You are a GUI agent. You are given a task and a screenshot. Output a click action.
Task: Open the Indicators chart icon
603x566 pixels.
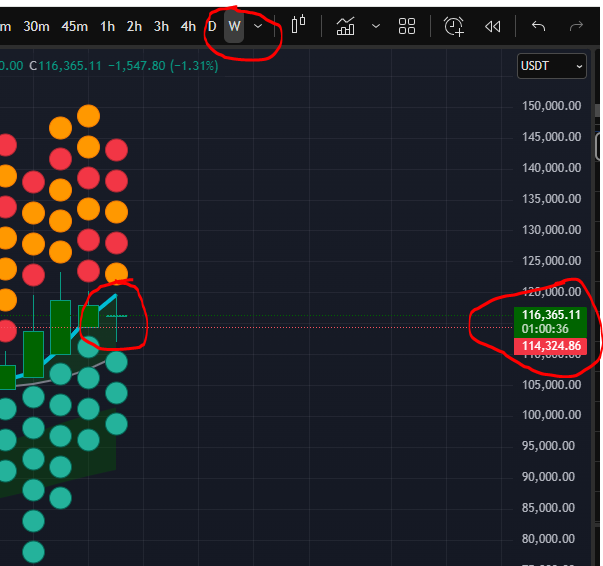(x=345, y=26)
